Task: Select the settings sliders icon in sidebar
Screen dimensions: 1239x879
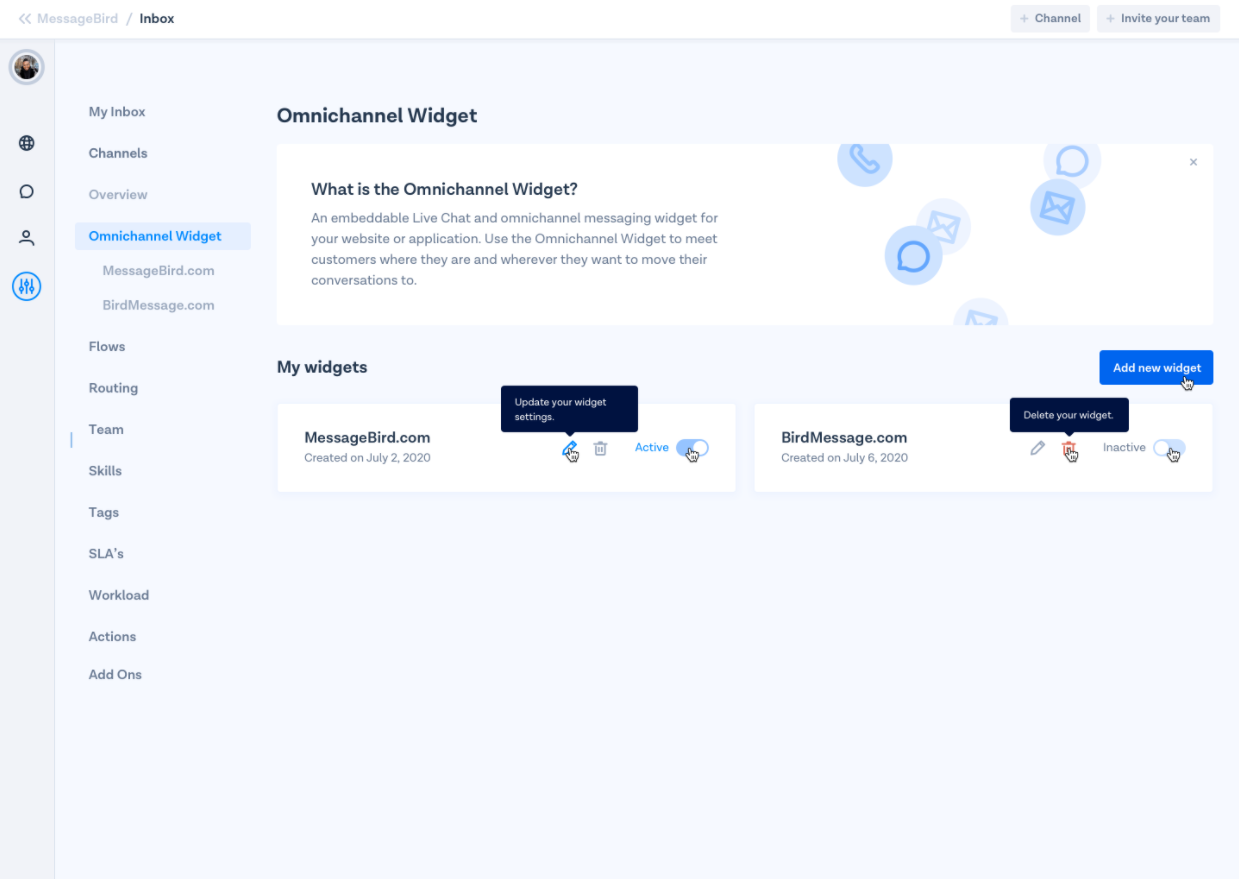Action: click(x=27, y=287)
